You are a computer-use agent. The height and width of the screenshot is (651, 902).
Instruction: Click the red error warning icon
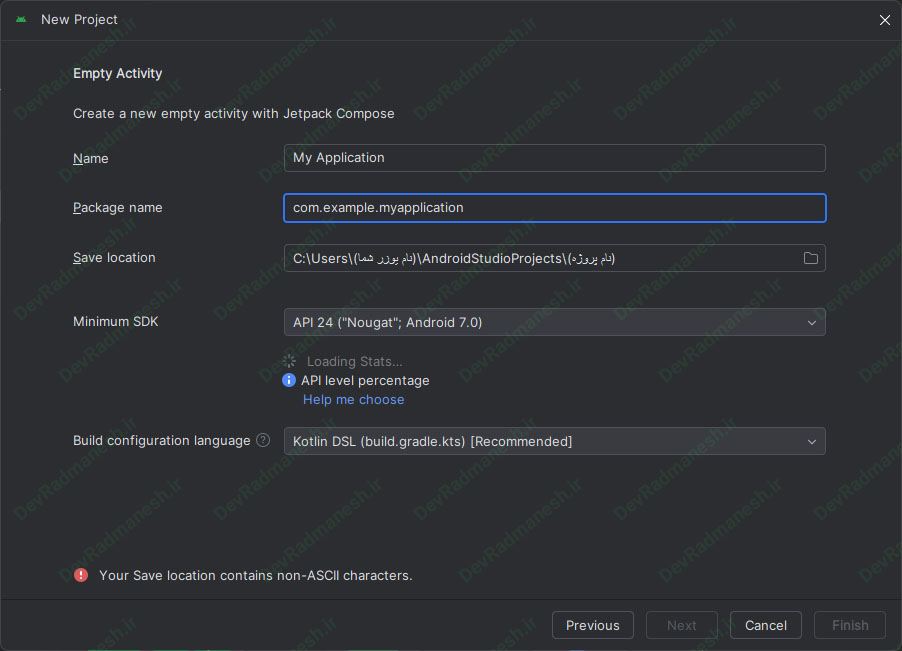[81, 575]
